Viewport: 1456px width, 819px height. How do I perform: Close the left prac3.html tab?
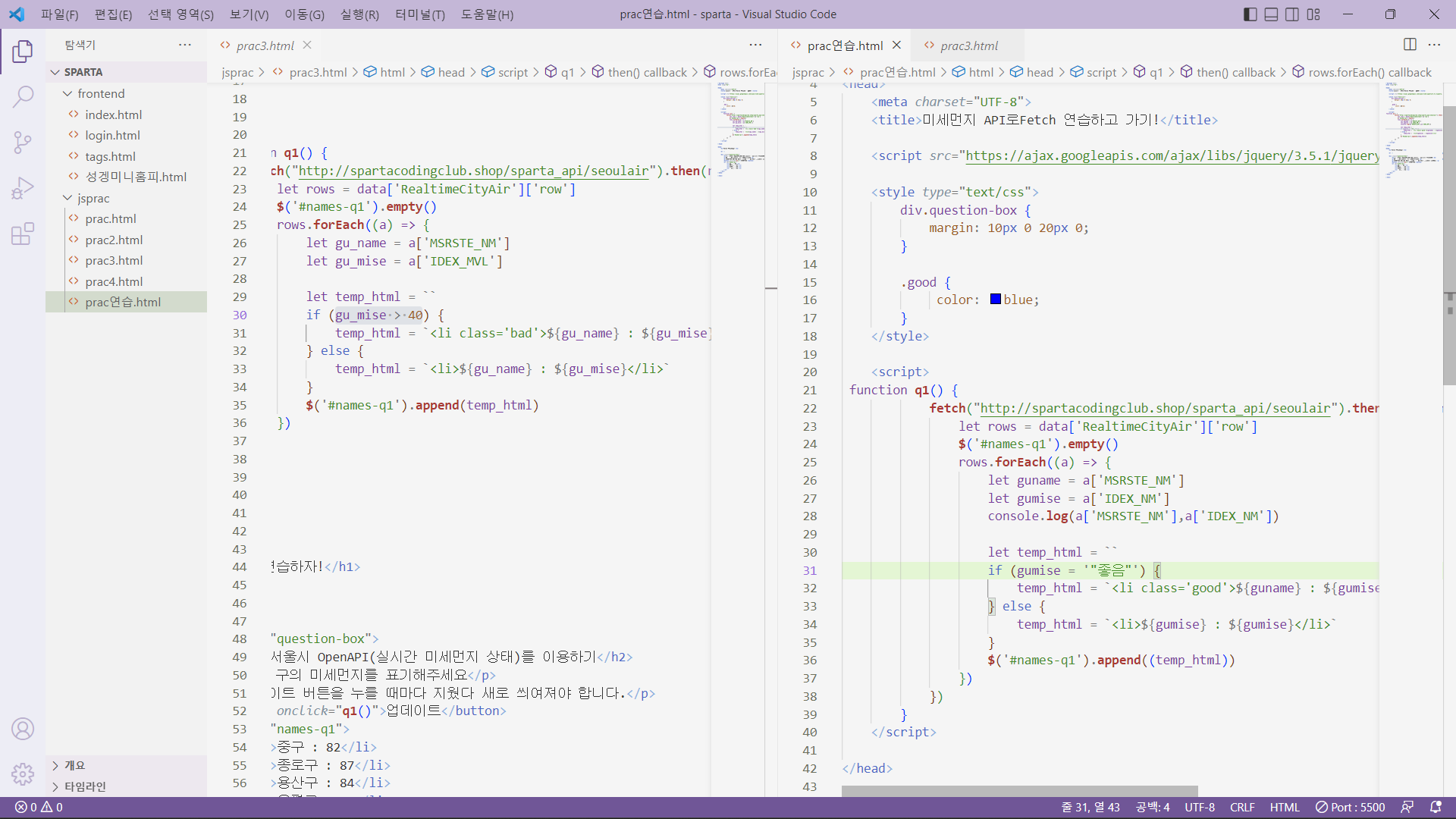click(x=307, y=45)
